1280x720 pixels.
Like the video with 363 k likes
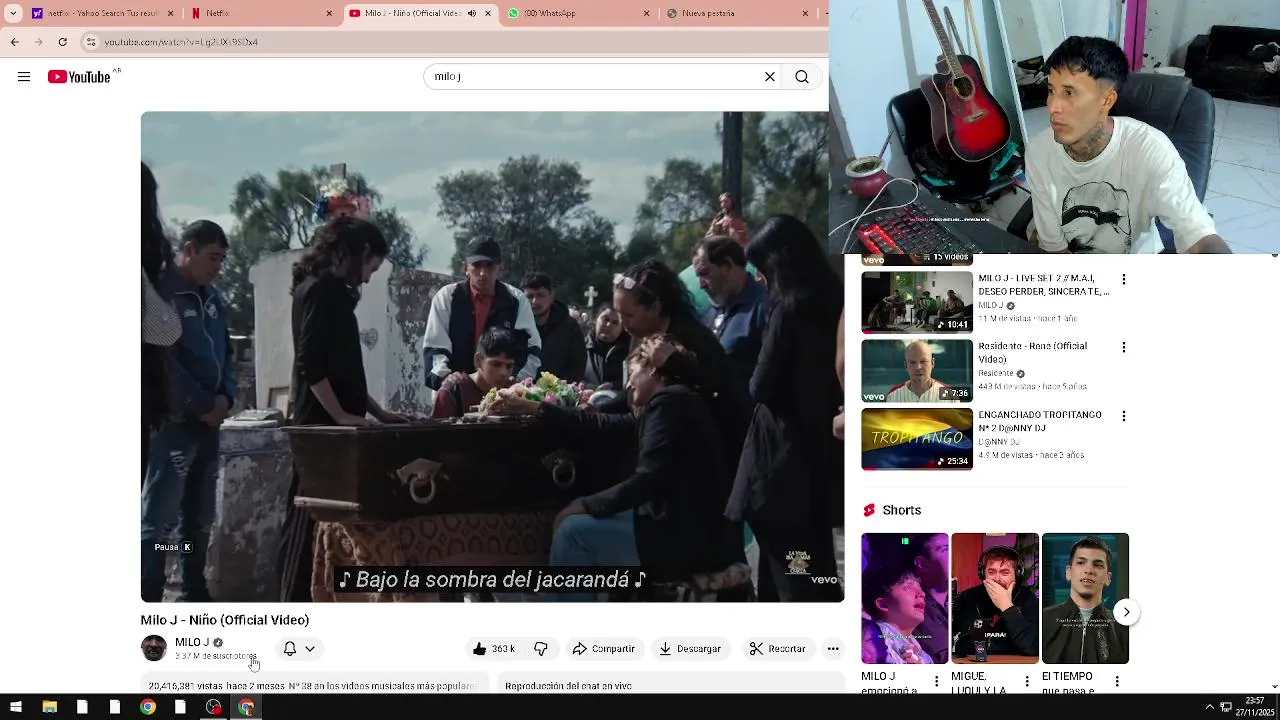pos(495,649)
